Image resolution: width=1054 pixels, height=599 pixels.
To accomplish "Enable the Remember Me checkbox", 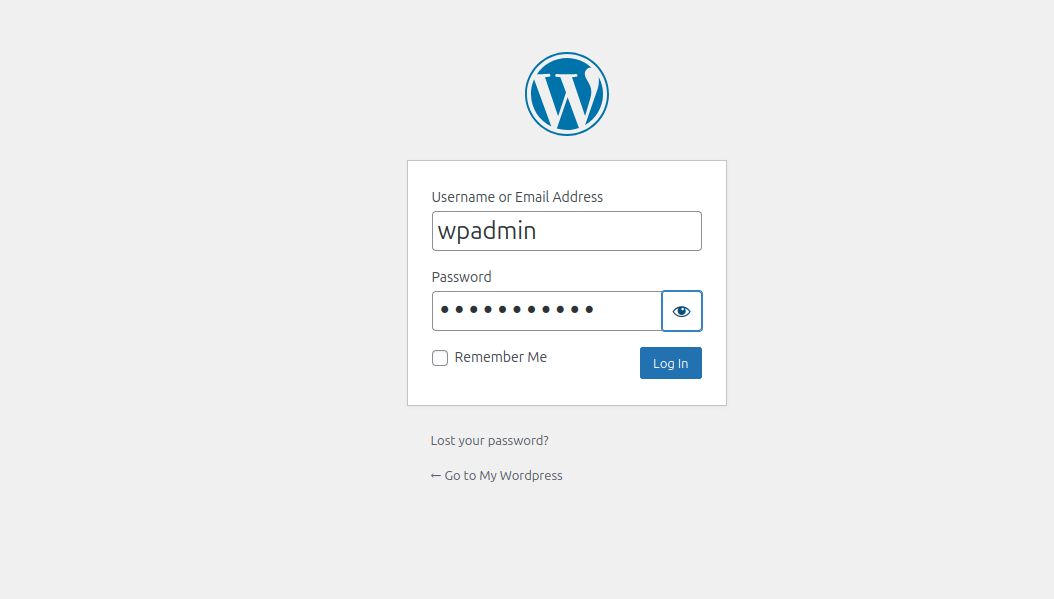I will click(440, 358).
